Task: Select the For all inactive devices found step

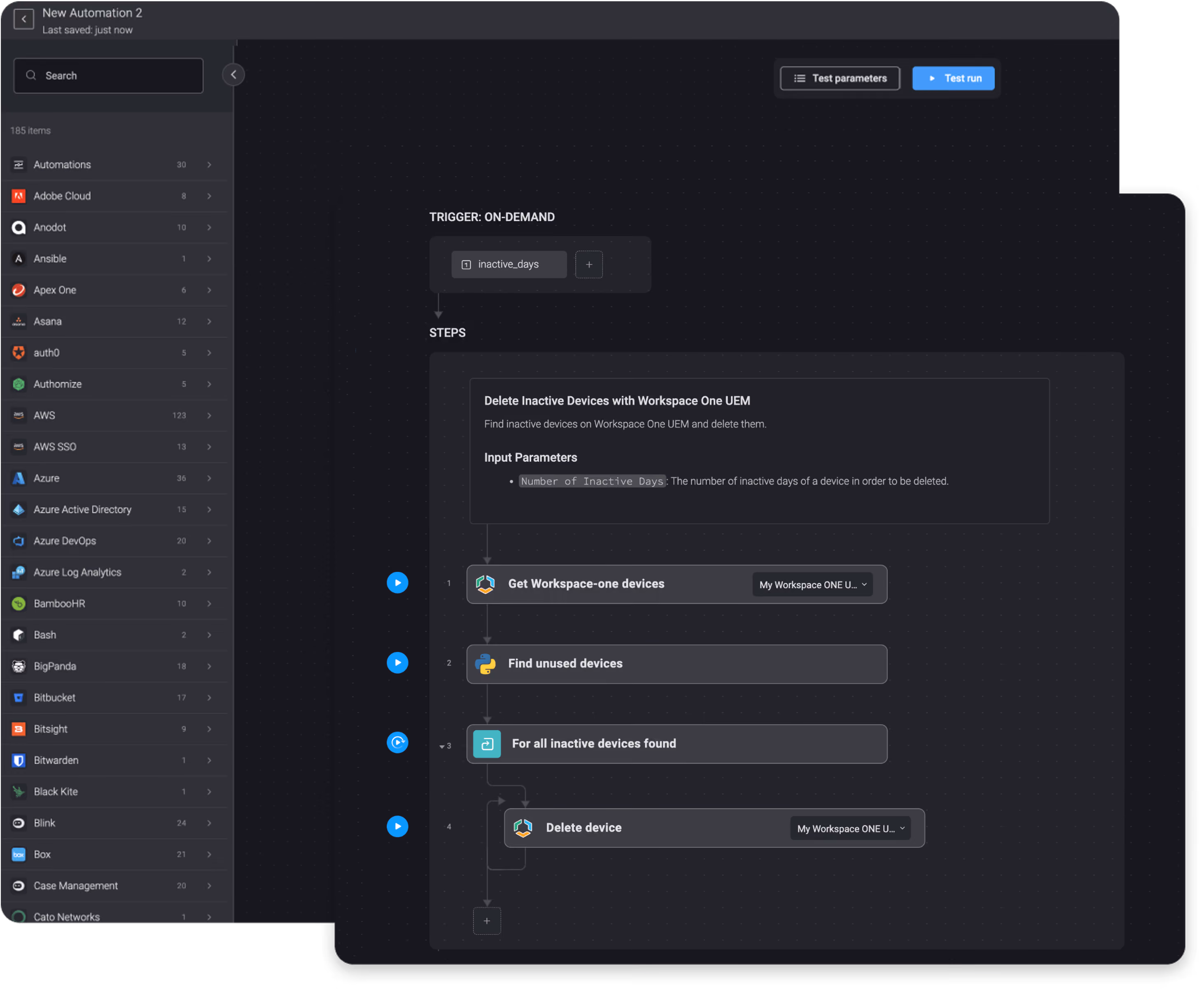Action: (x=677, y=744)
